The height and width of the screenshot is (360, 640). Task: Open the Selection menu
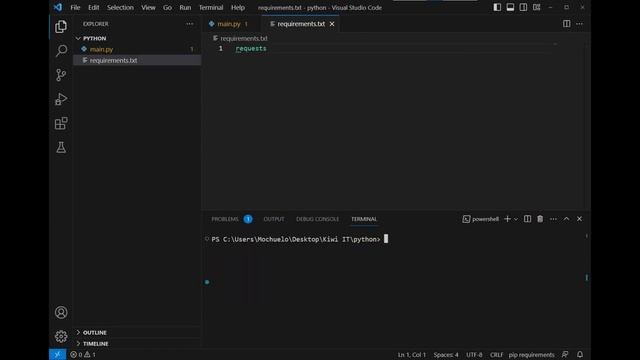point(120,7)
